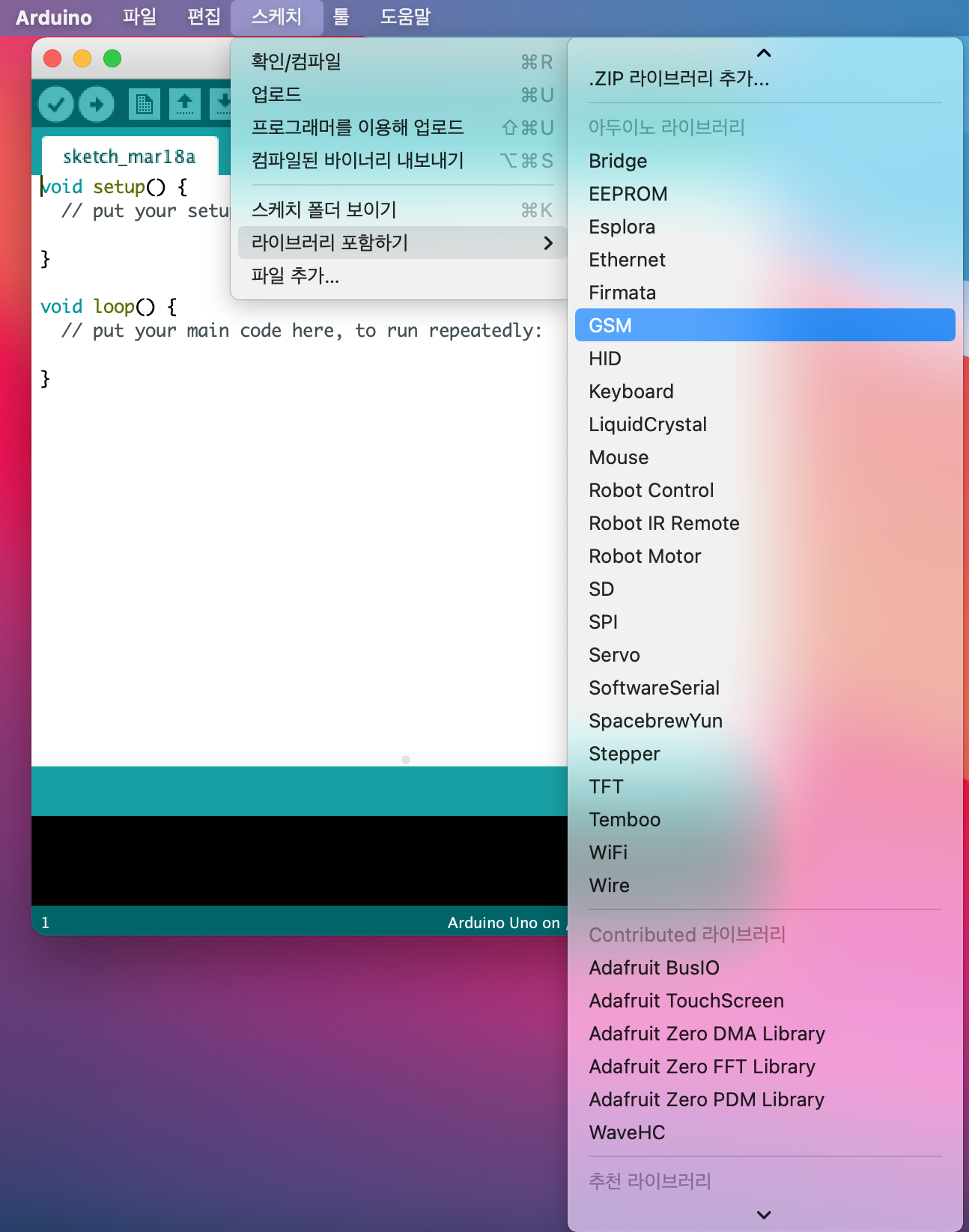Screen dimensions: 969x1232
Task: Include the Ethernet library
Action: tap(765, 260)
